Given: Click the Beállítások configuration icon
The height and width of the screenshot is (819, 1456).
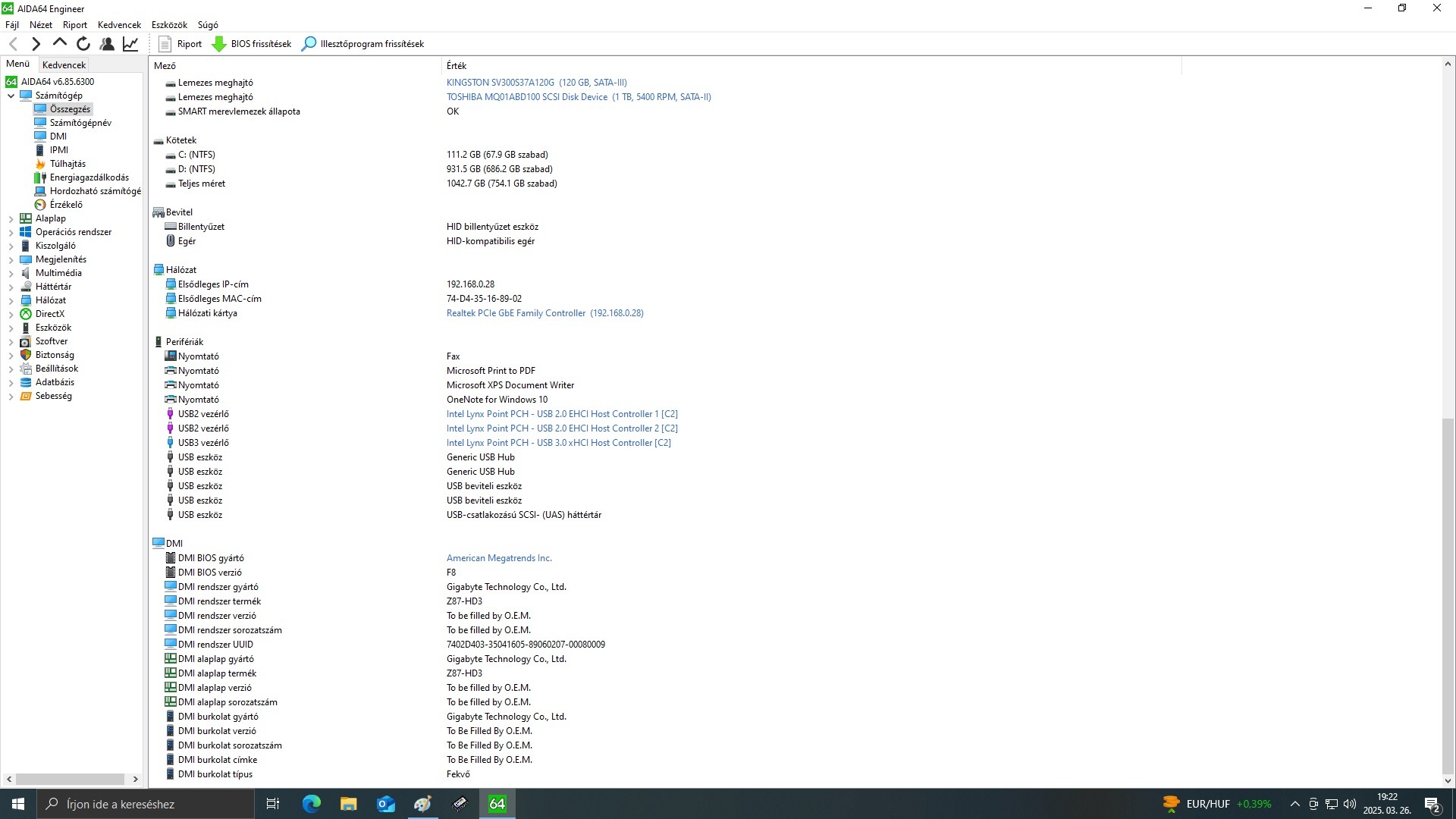Looking at the screenshot, I should pyautogui.click(x=26, y=369).
